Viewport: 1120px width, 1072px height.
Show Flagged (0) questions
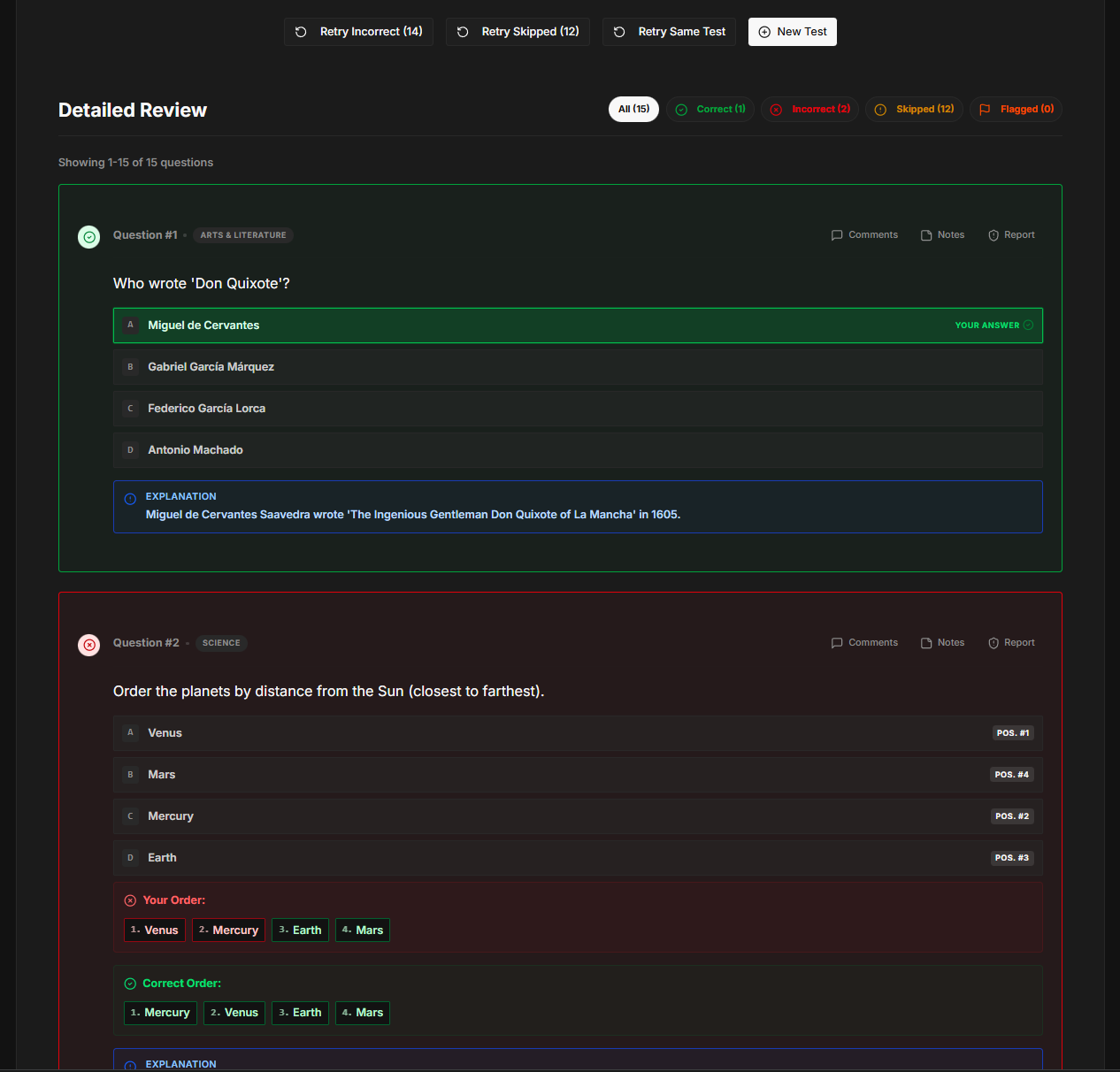click(1016, 109)
